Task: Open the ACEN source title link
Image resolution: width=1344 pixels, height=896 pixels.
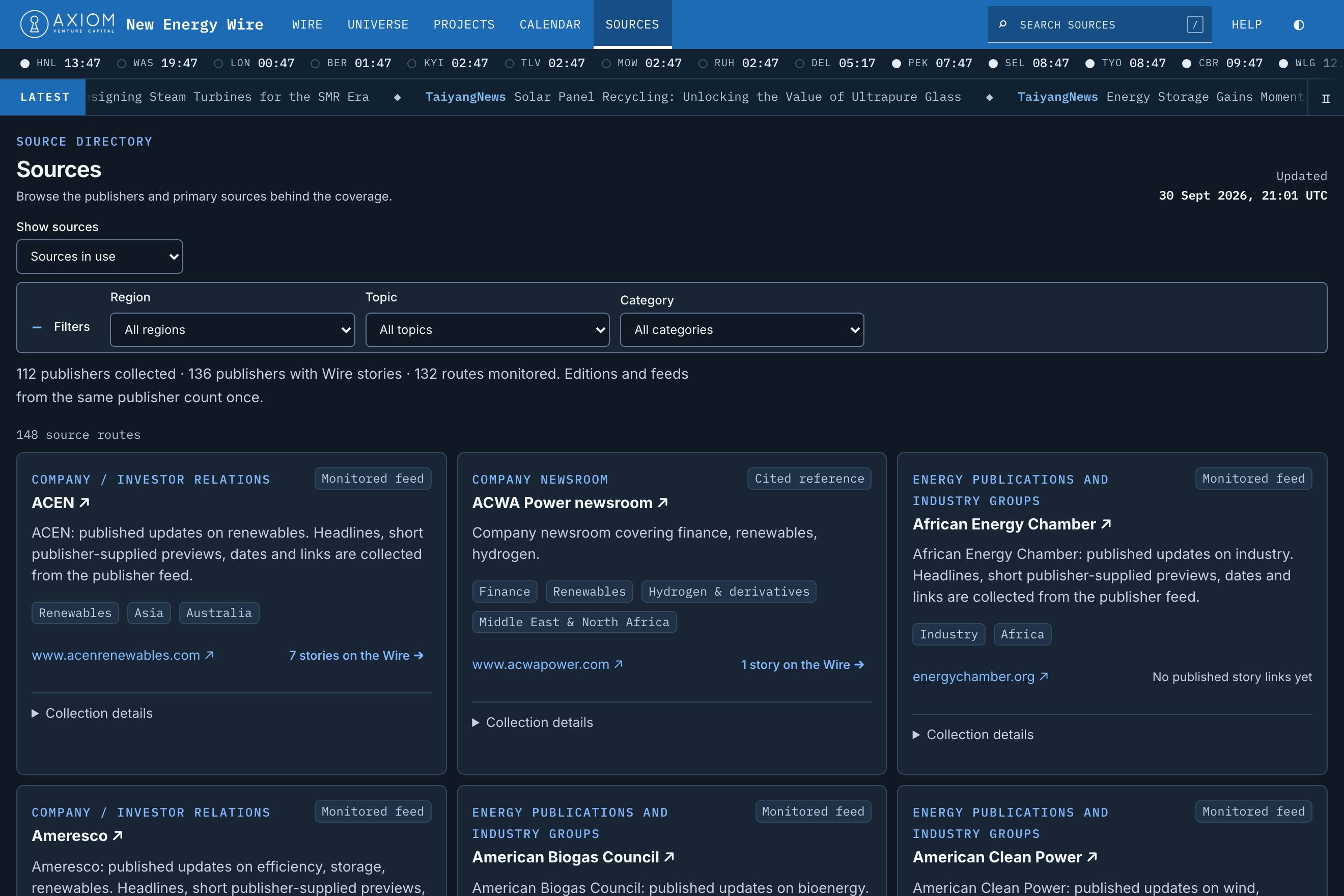Action: pyautogui.click(x=61, y=503)
